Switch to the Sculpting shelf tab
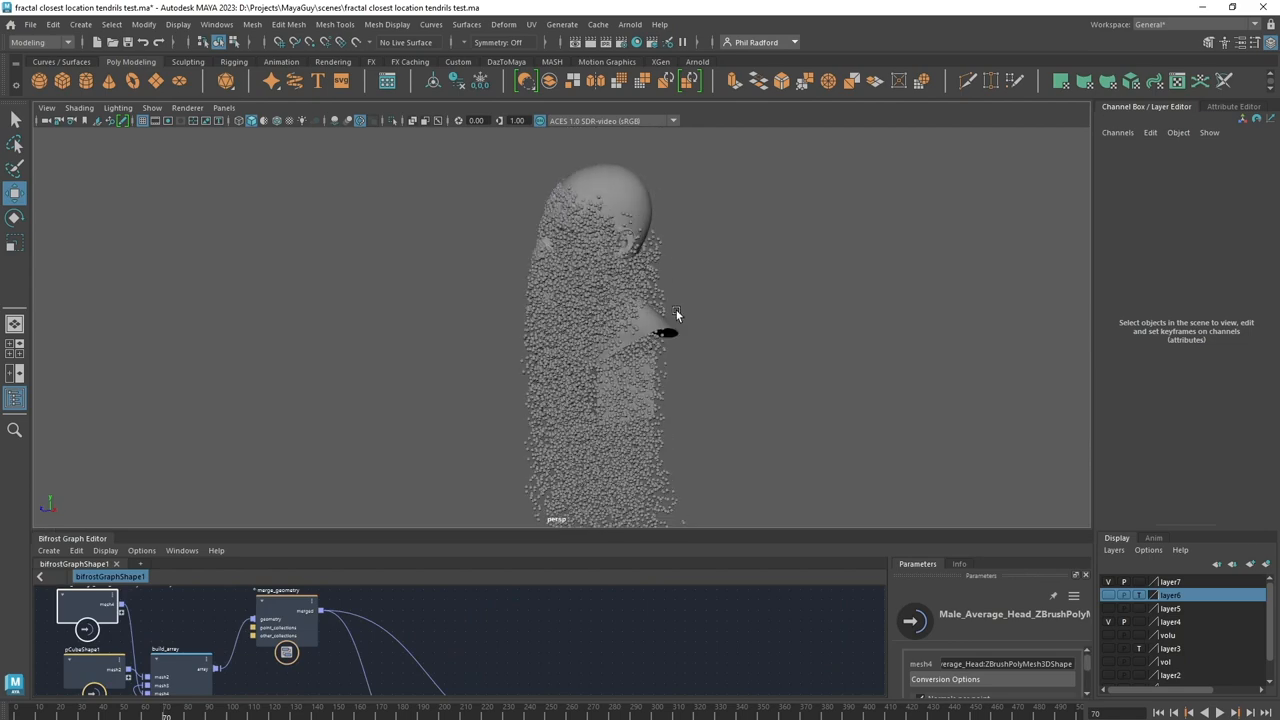 (188, 62)
